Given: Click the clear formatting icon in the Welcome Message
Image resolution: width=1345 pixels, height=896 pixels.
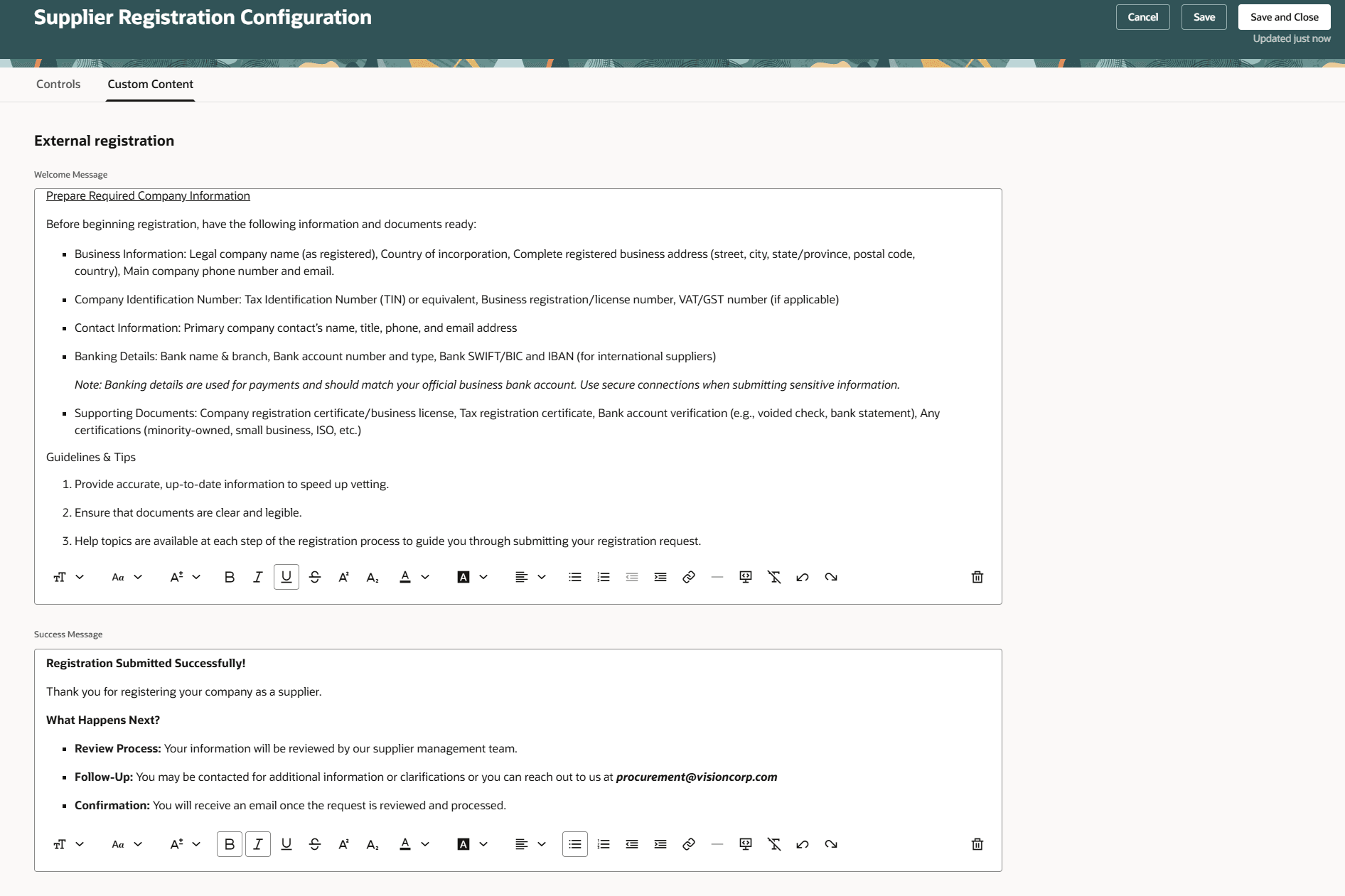Looking at the screenshot, I should (x=774, y=577).
